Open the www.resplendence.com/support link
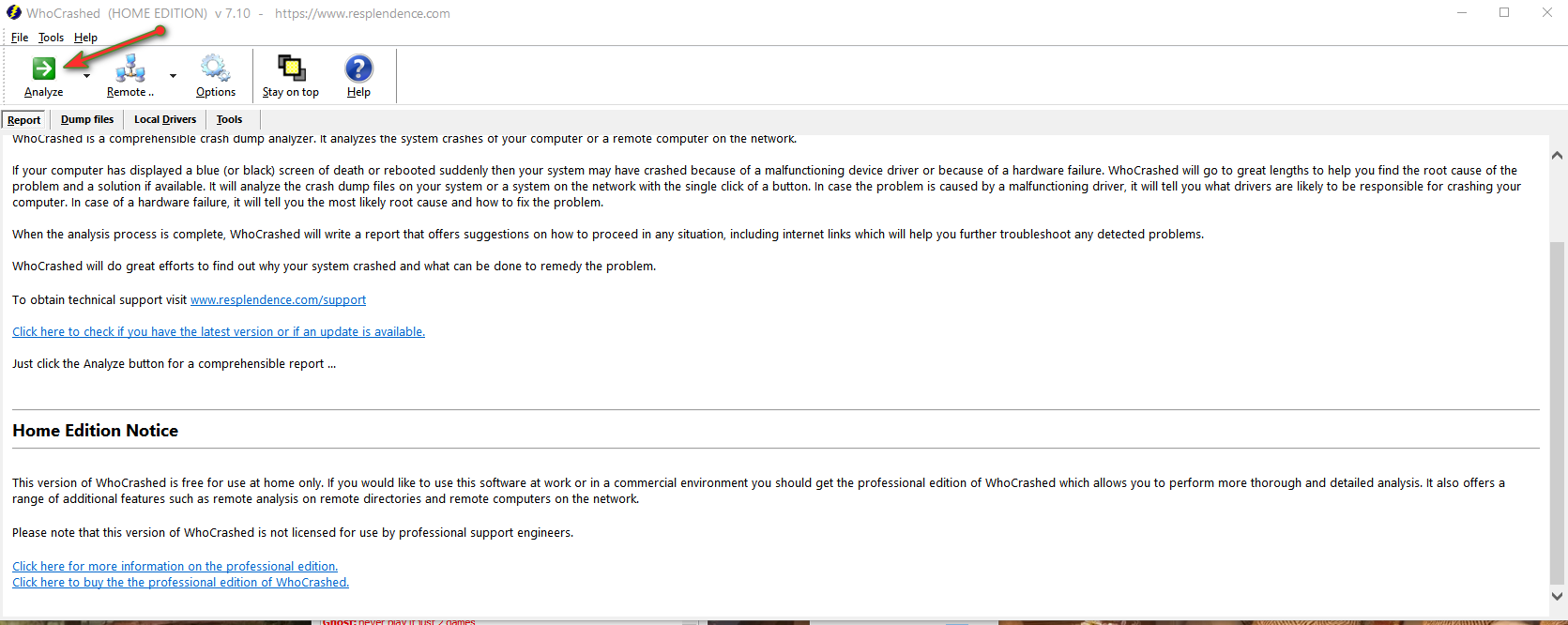The image size is (1568, 625). click(278, 300)
